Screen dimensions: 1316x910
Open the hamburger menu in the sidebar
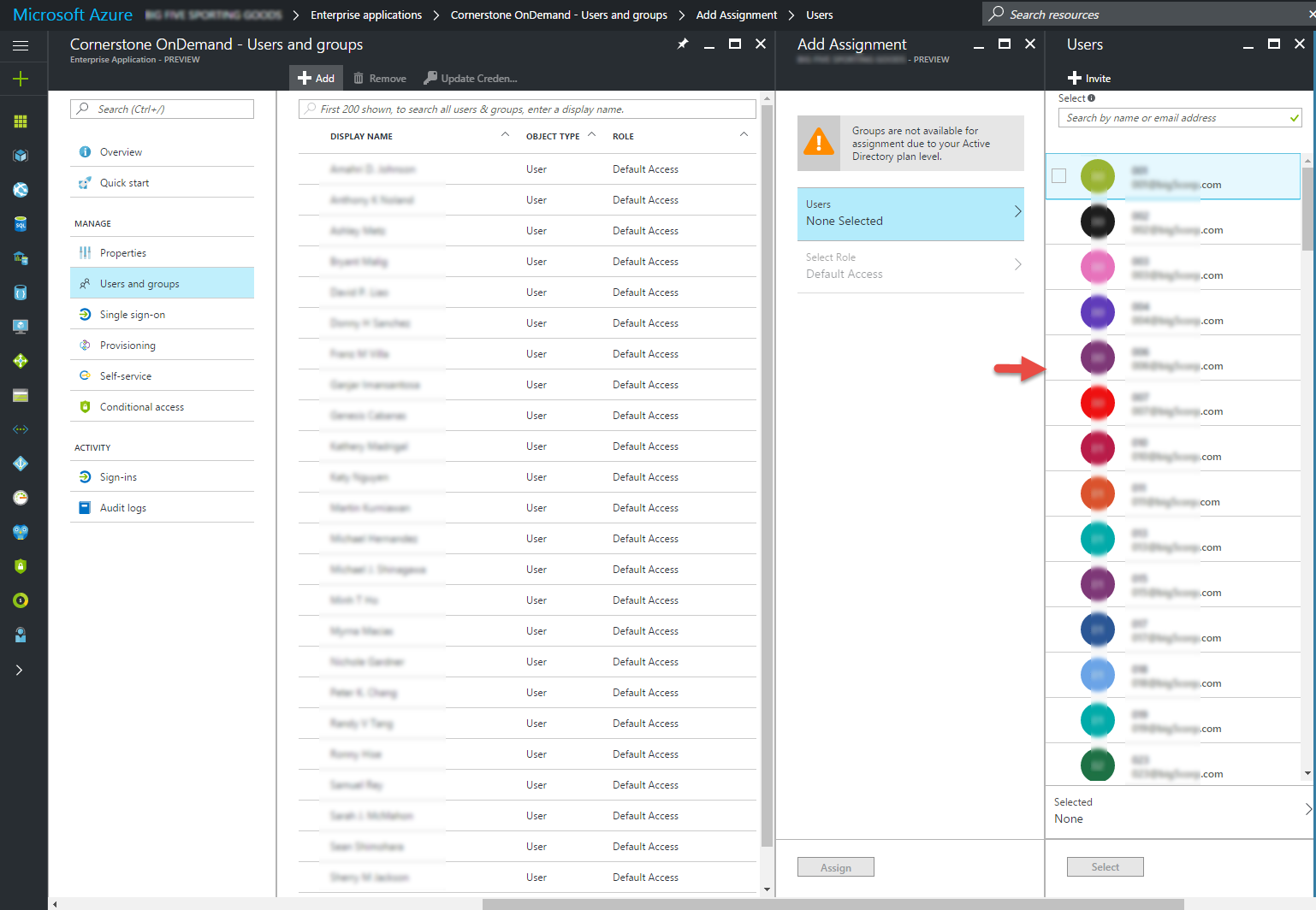[x=21, y=45]
